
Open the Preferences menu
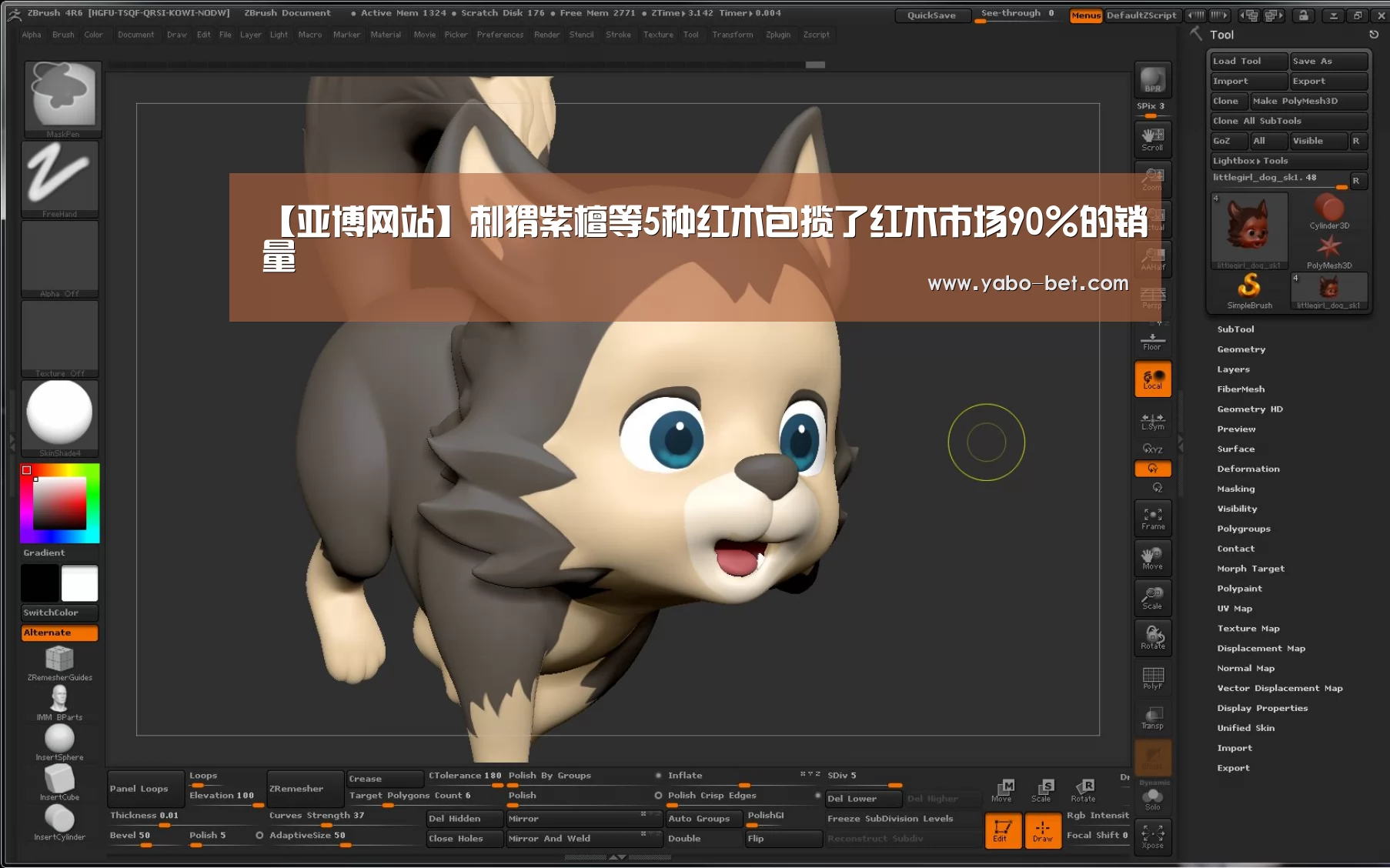click(500, 35)
